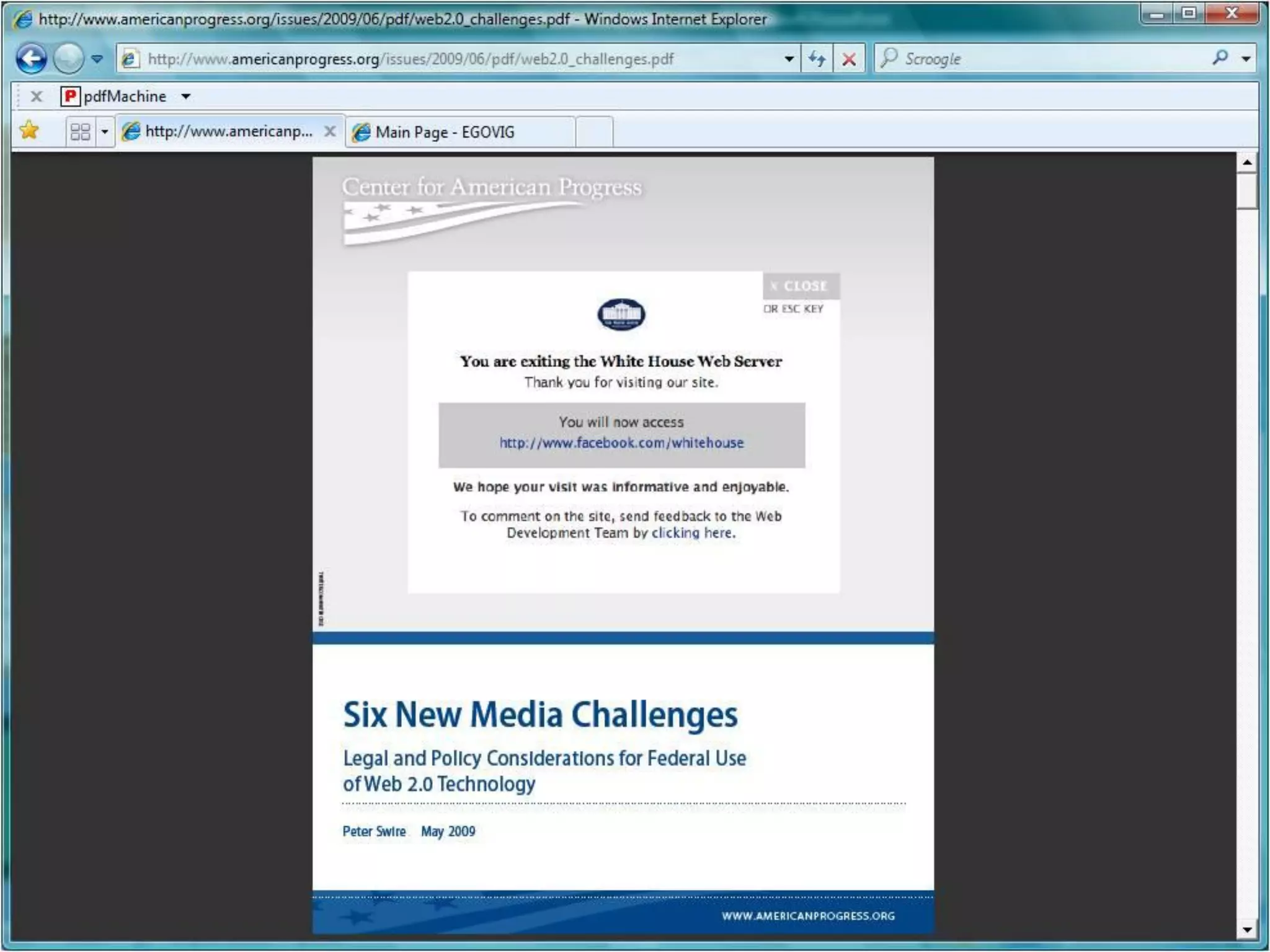Click the Refresh page icon

tap(817, 59)
